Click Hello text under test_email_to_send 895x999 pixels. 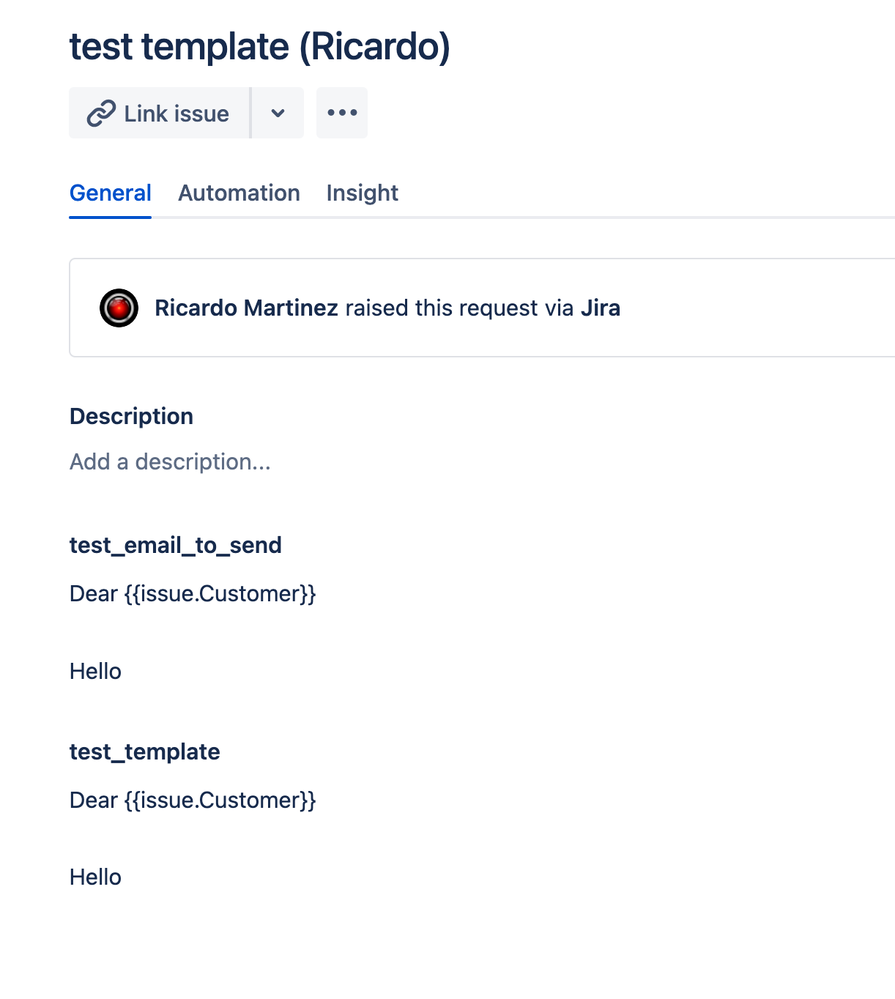[96, 671]
